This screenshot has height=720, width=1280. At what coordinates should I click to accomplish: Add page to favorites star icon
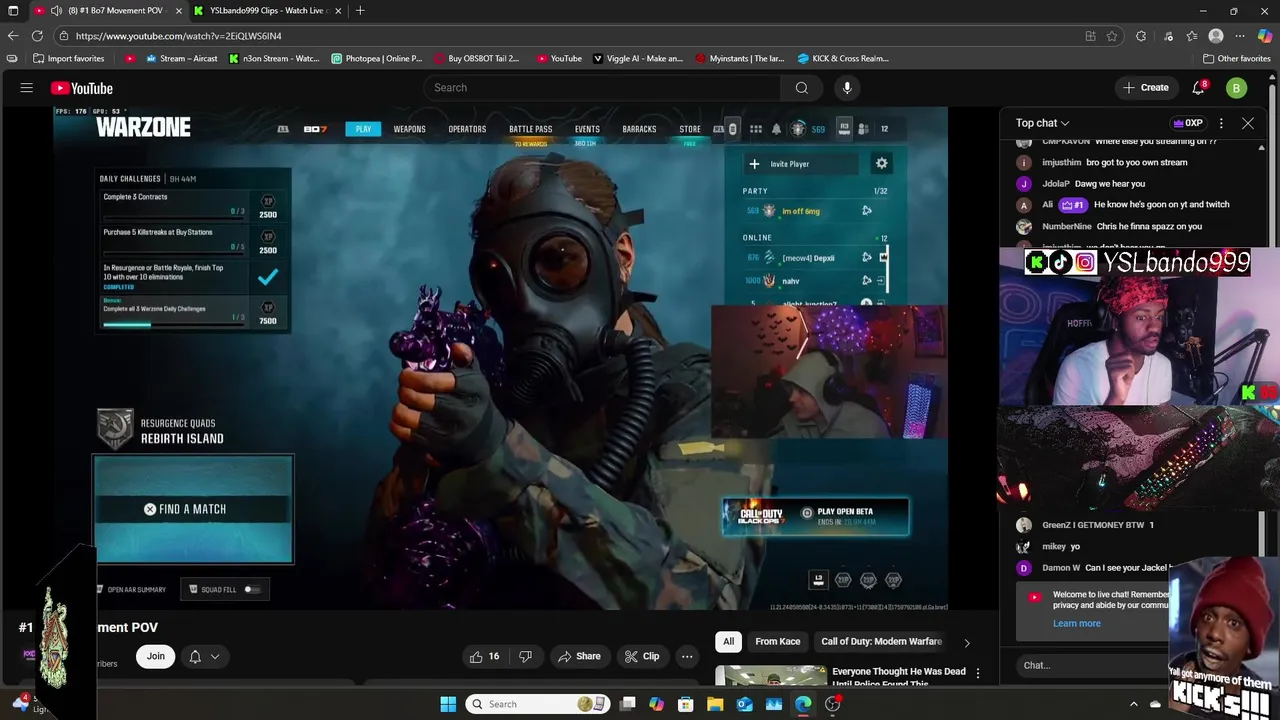pos(1112,36)
